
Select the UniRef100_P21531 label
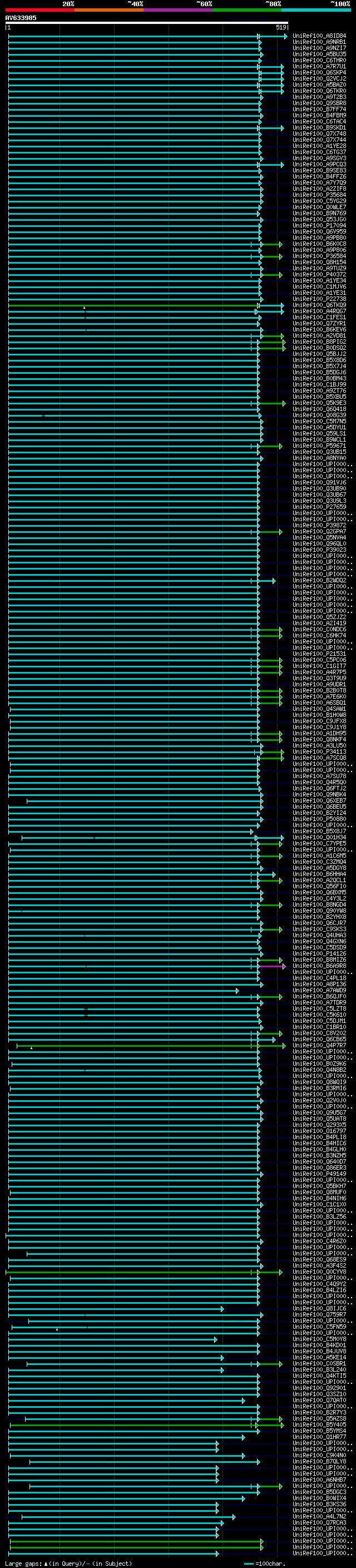(319, 654)
